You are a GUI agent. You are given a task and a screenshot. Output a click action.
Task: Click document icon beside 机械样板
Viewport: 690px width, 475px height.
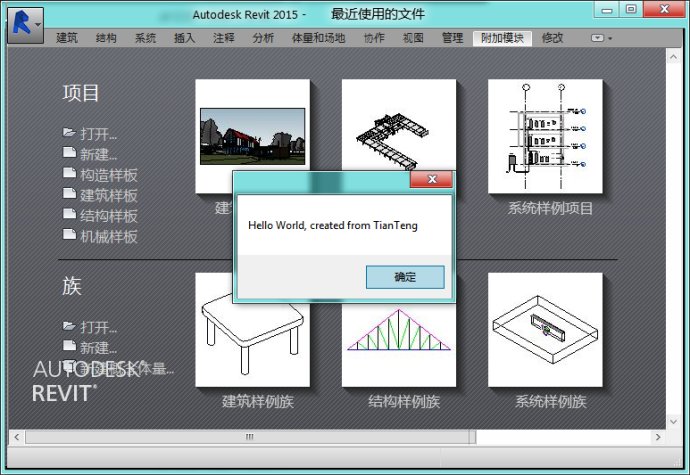pyautogui.click(x=69, y=234)
